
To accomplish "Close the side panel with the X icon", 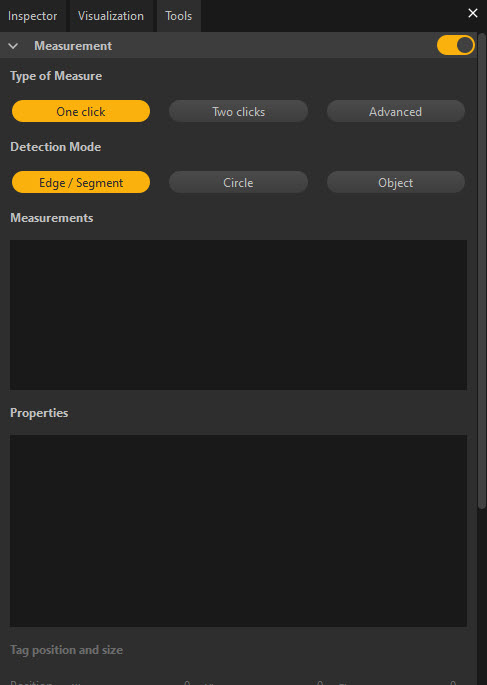I will 473,13.
